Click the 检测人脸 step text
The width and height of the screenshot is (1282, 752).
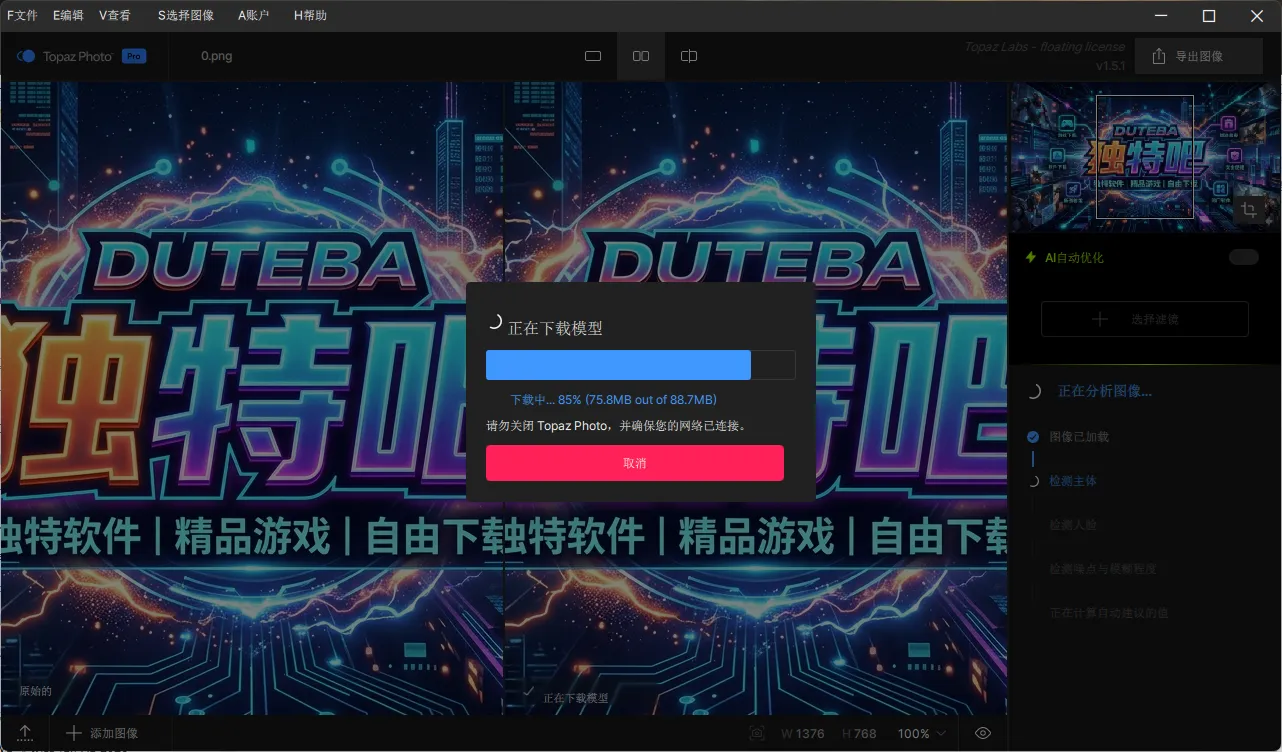[x=1073, y=525]
